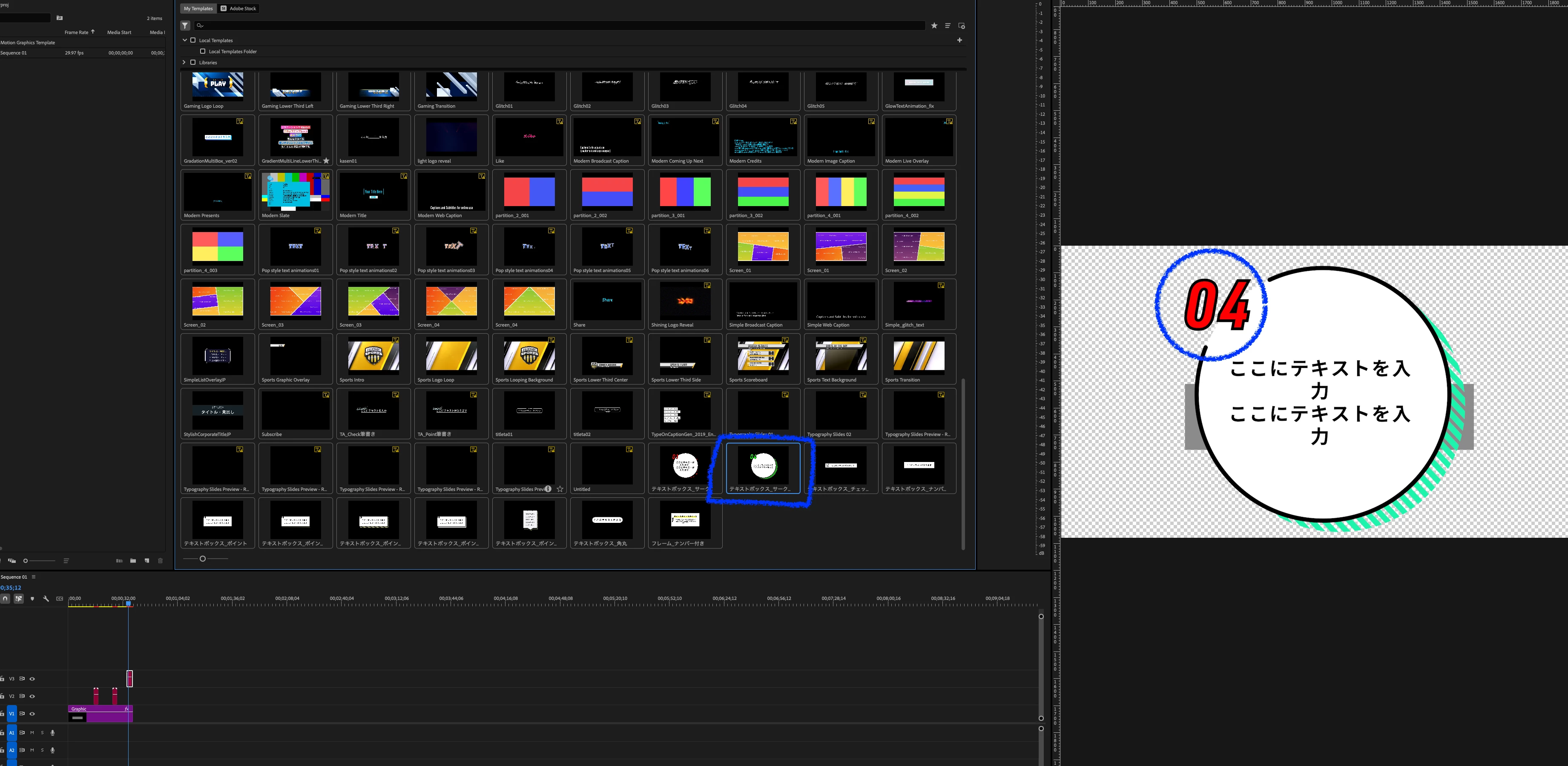1568x766 pixels.
Task: Open the Sequence 01 panel menu
Action: (34, 577)
